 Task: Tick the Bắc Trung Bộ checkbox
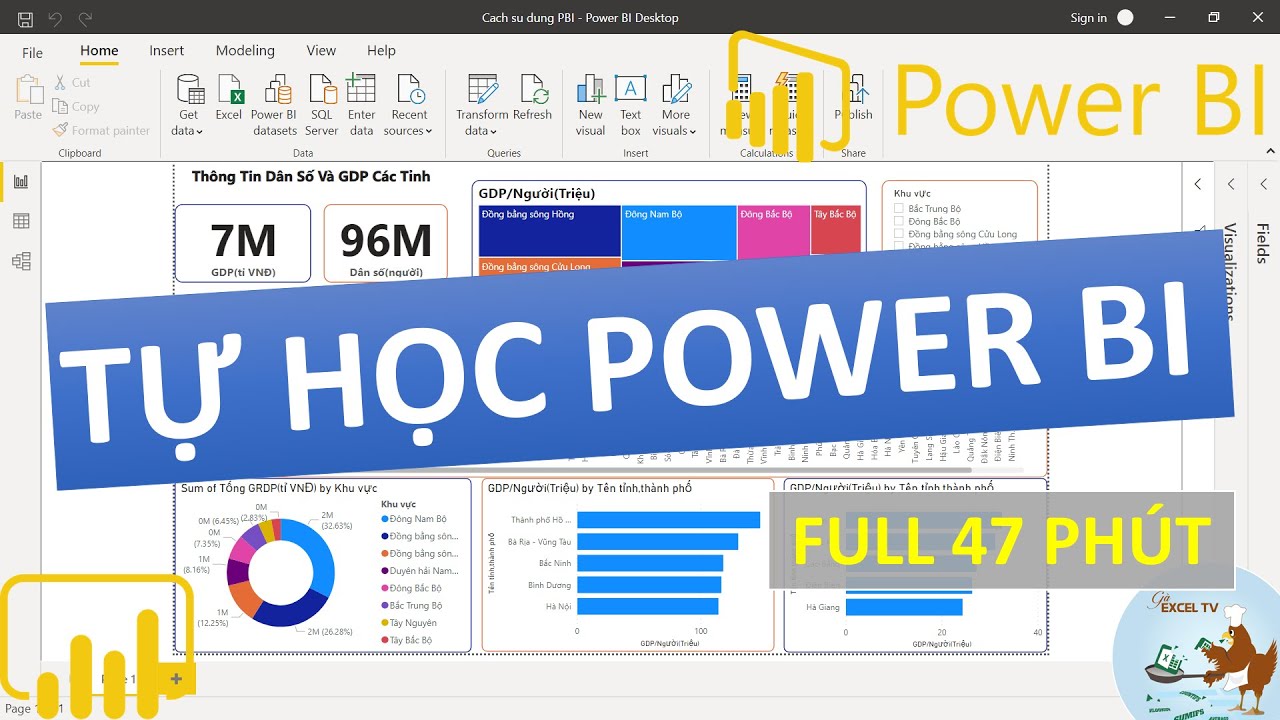click(898, 209)
